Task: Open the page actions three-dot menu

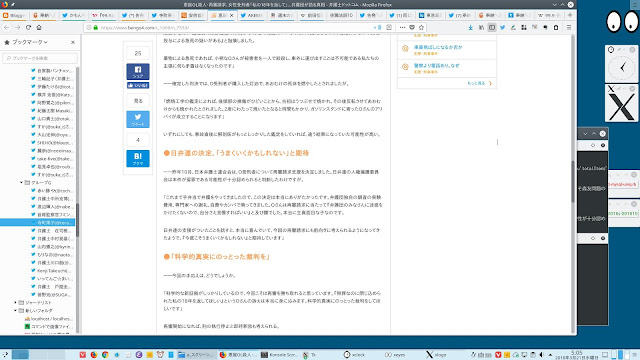Action: [x=402, y=27]
